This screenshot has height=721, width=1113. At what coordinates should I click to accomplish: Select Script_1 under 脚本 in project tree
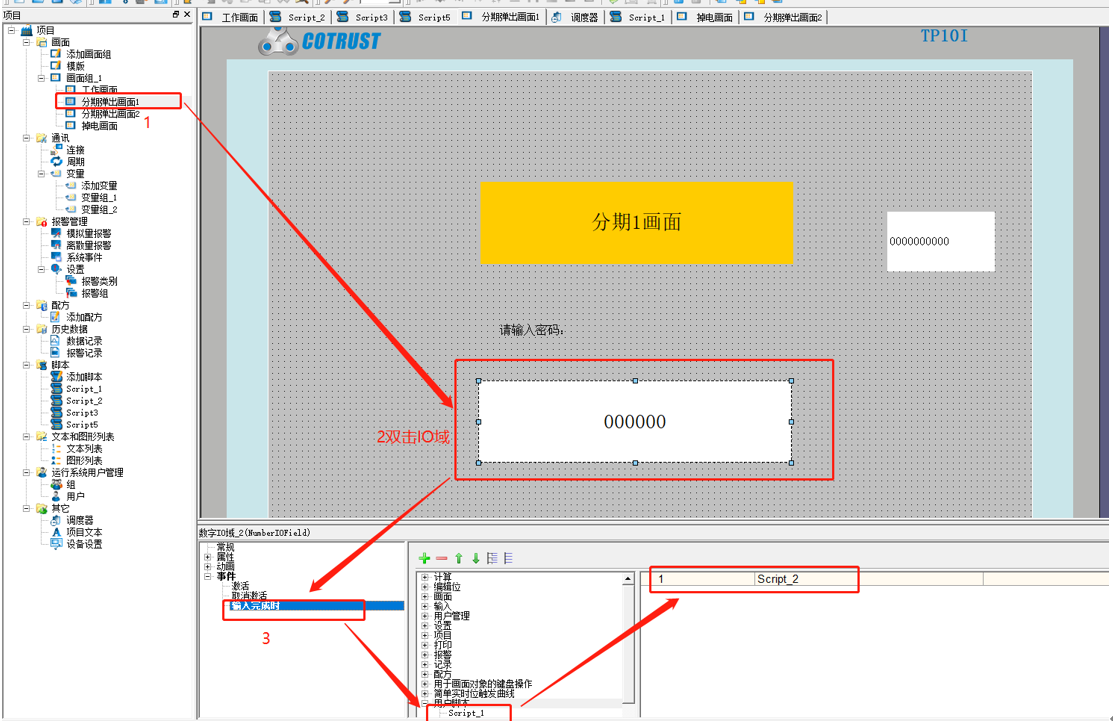click(x=84, y=389)
